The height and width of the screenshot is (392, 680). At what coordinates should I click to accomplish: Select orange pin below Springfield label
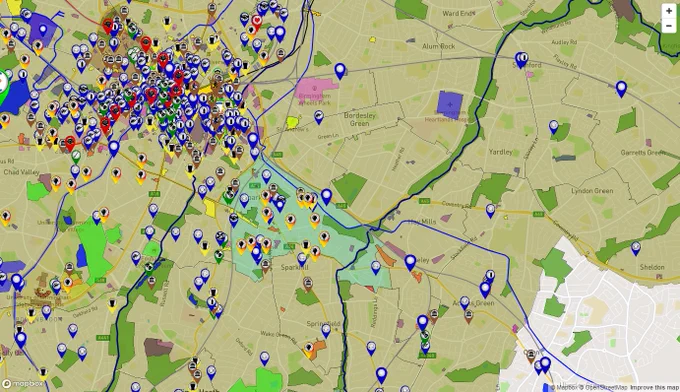308,350
